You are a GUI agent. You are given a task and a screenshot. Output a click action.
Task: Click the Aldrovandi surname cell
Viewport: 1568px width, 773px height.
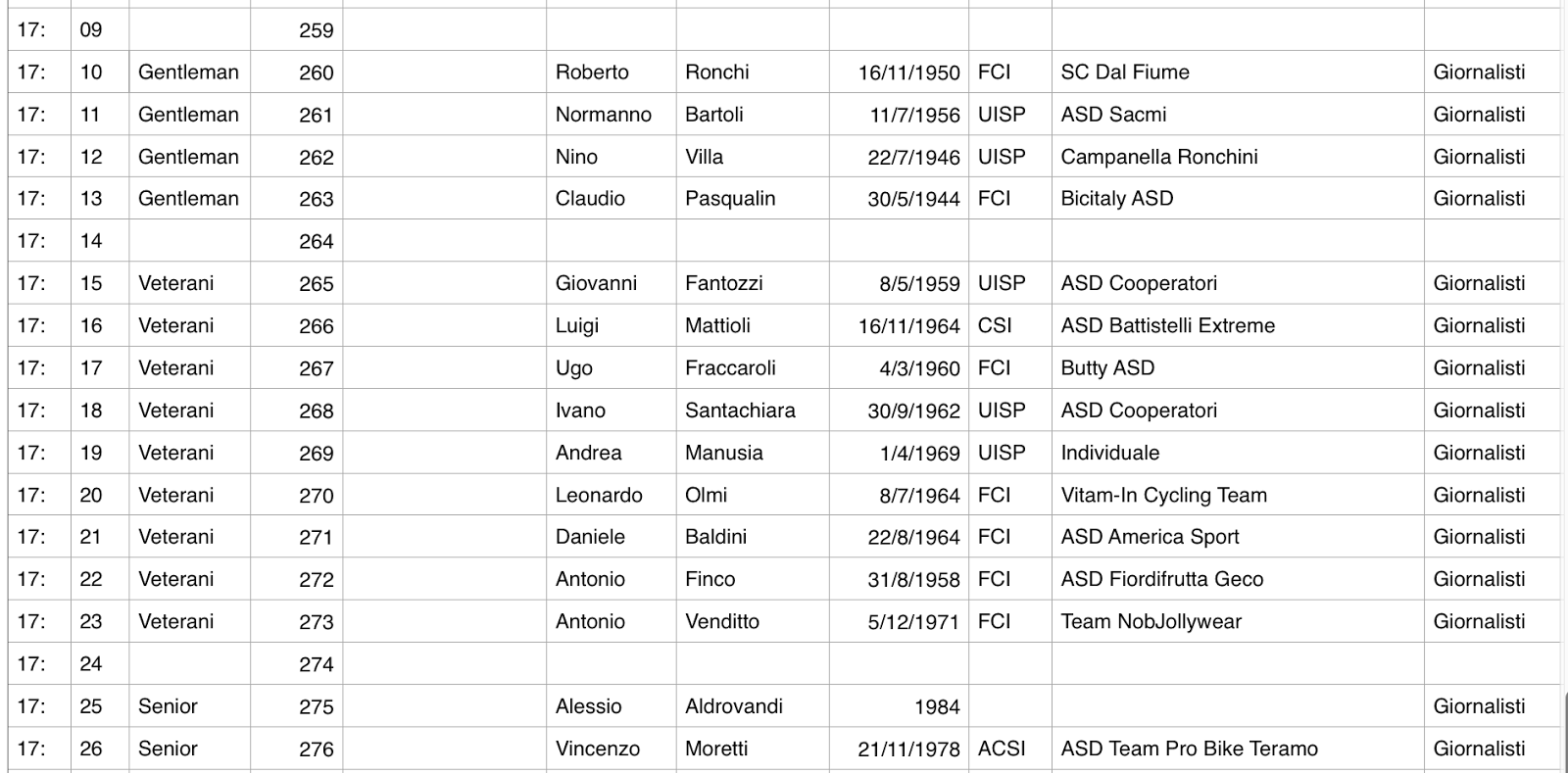(x=752, y=705)
